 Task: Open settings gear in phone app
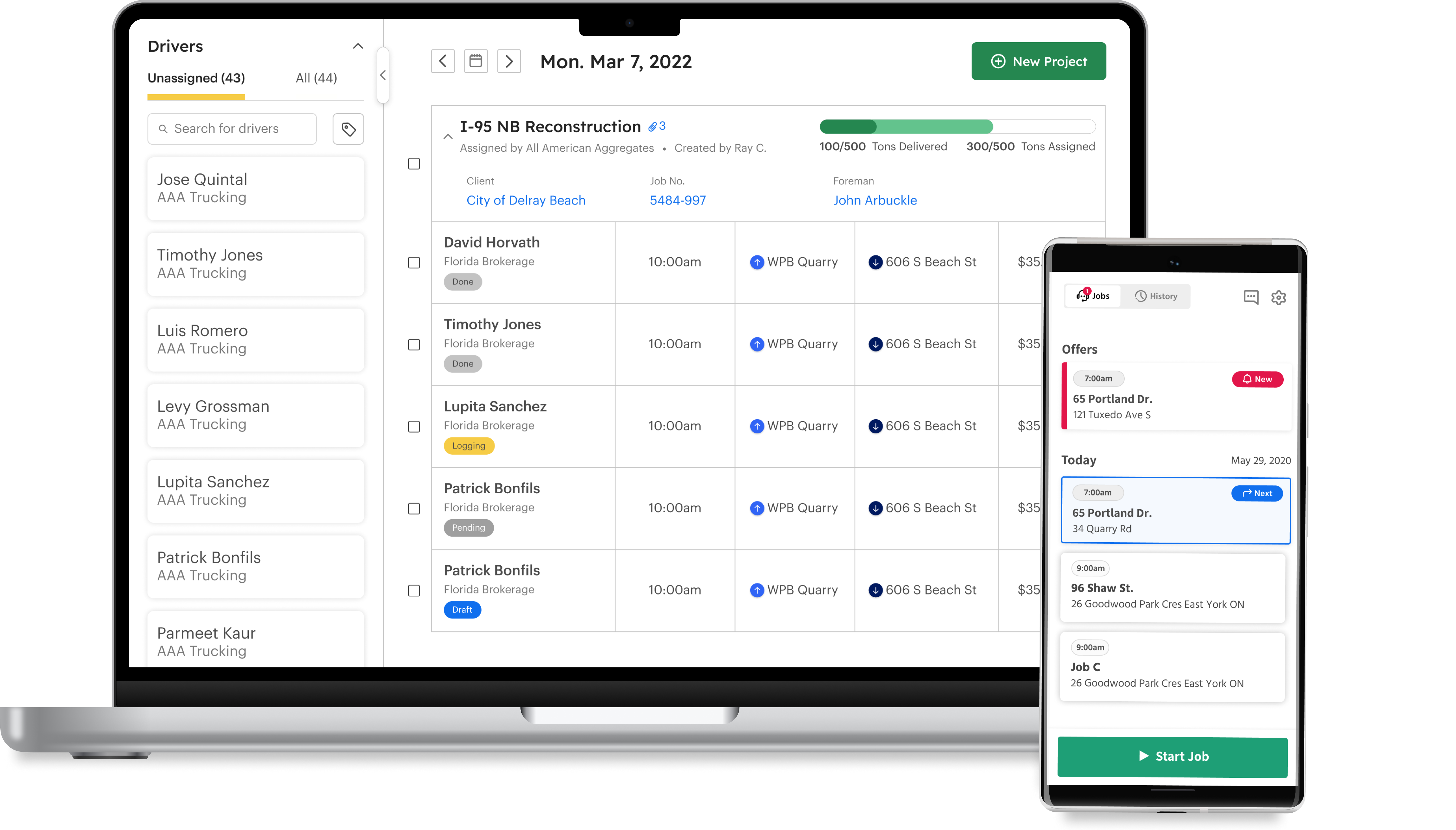pyautogui.click(x=1279, y=297)
